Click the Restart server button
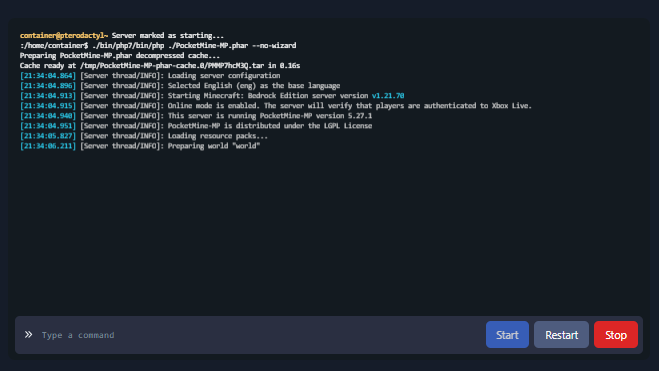 (x=561, y=334)
